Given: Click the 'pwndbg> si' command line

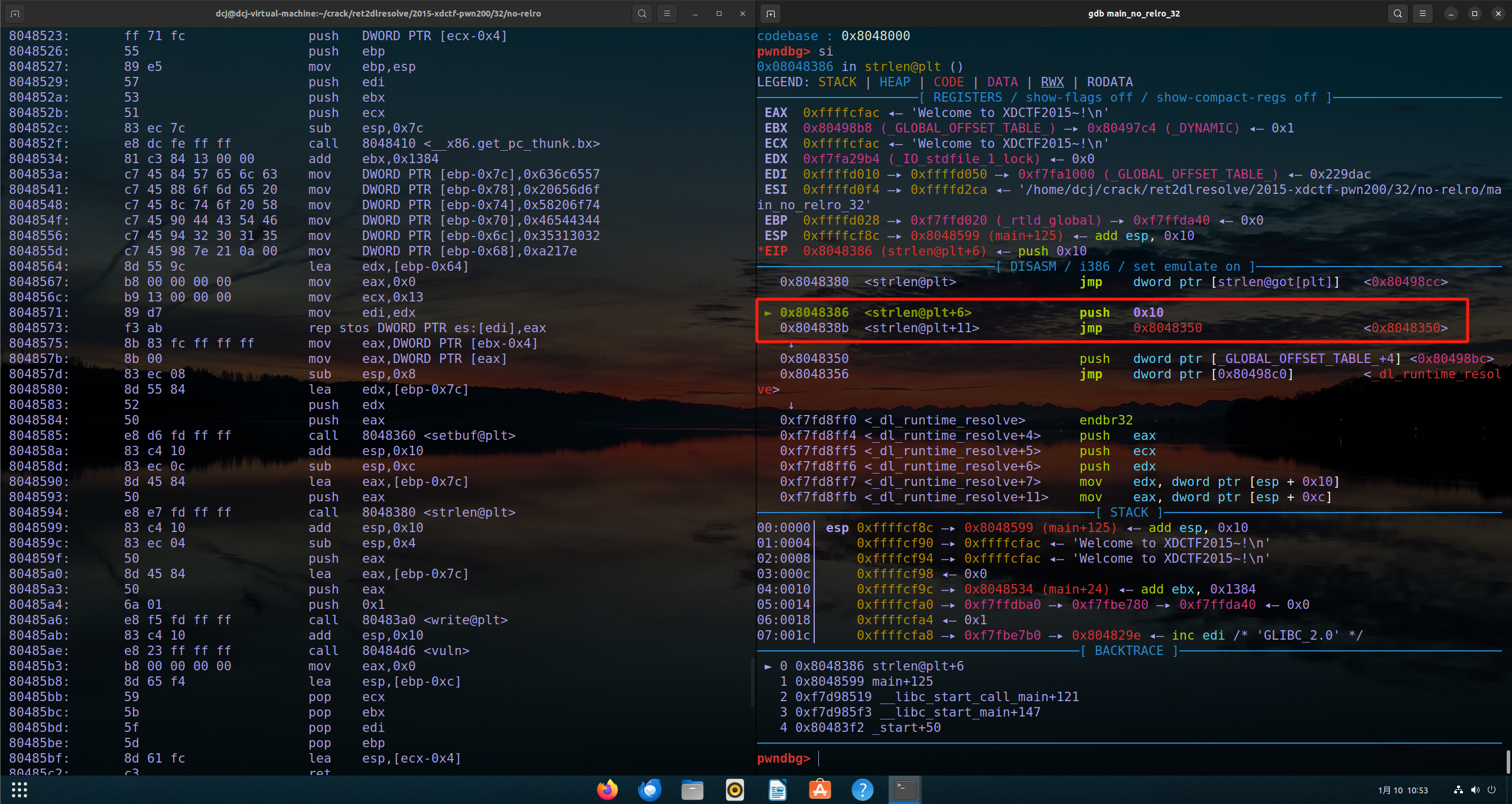Looking at the screenshot, I should click(x=795, y=51).
